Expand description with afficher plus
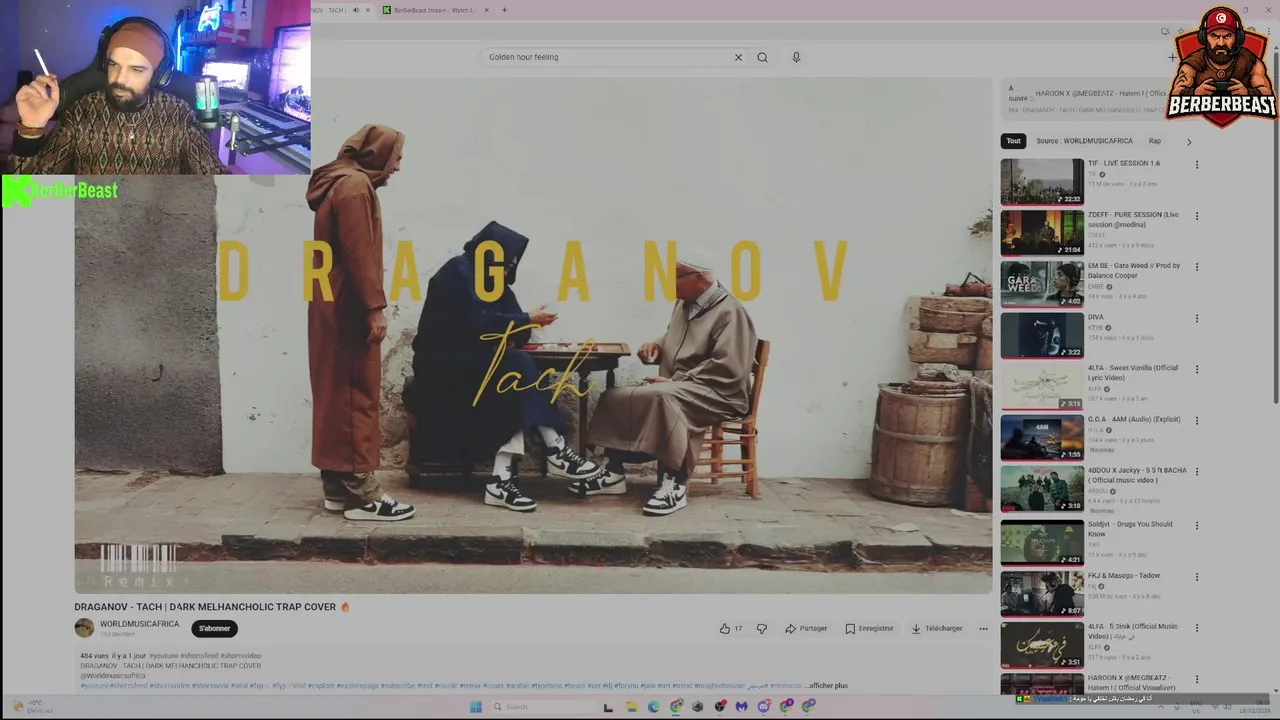The image size is (1280, 720). tap(828, 686)
